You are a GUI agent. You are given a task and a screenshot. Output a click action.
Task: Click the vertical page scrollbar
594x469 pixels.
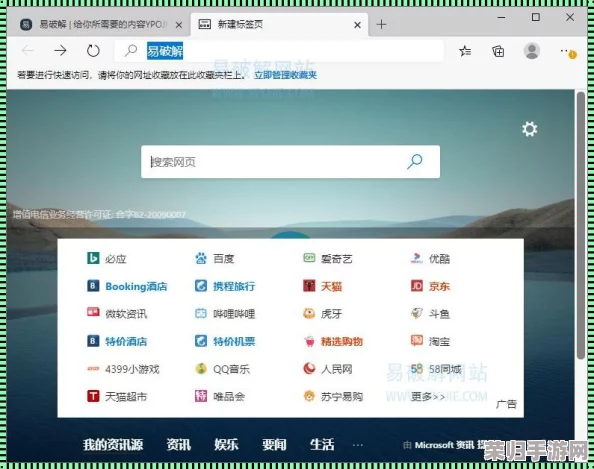coord(581,225)
